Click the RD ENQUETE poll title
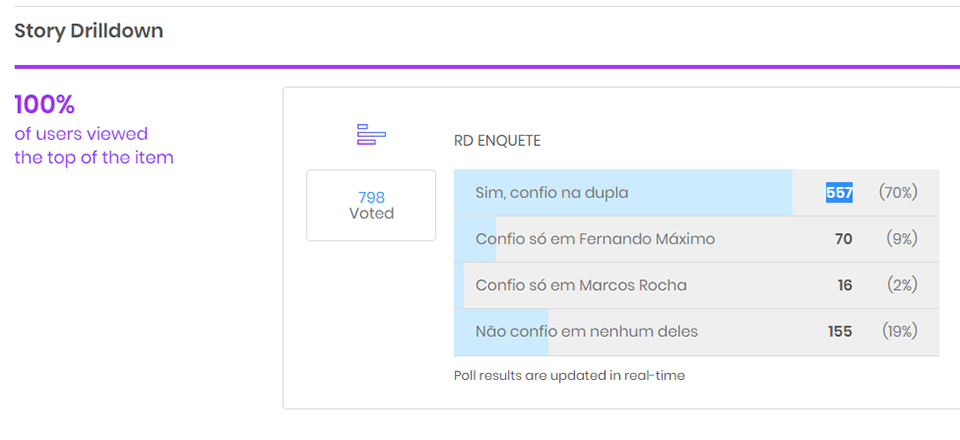Image resolution: width=960 pixels, height=440 pixels. coord(497,141)
